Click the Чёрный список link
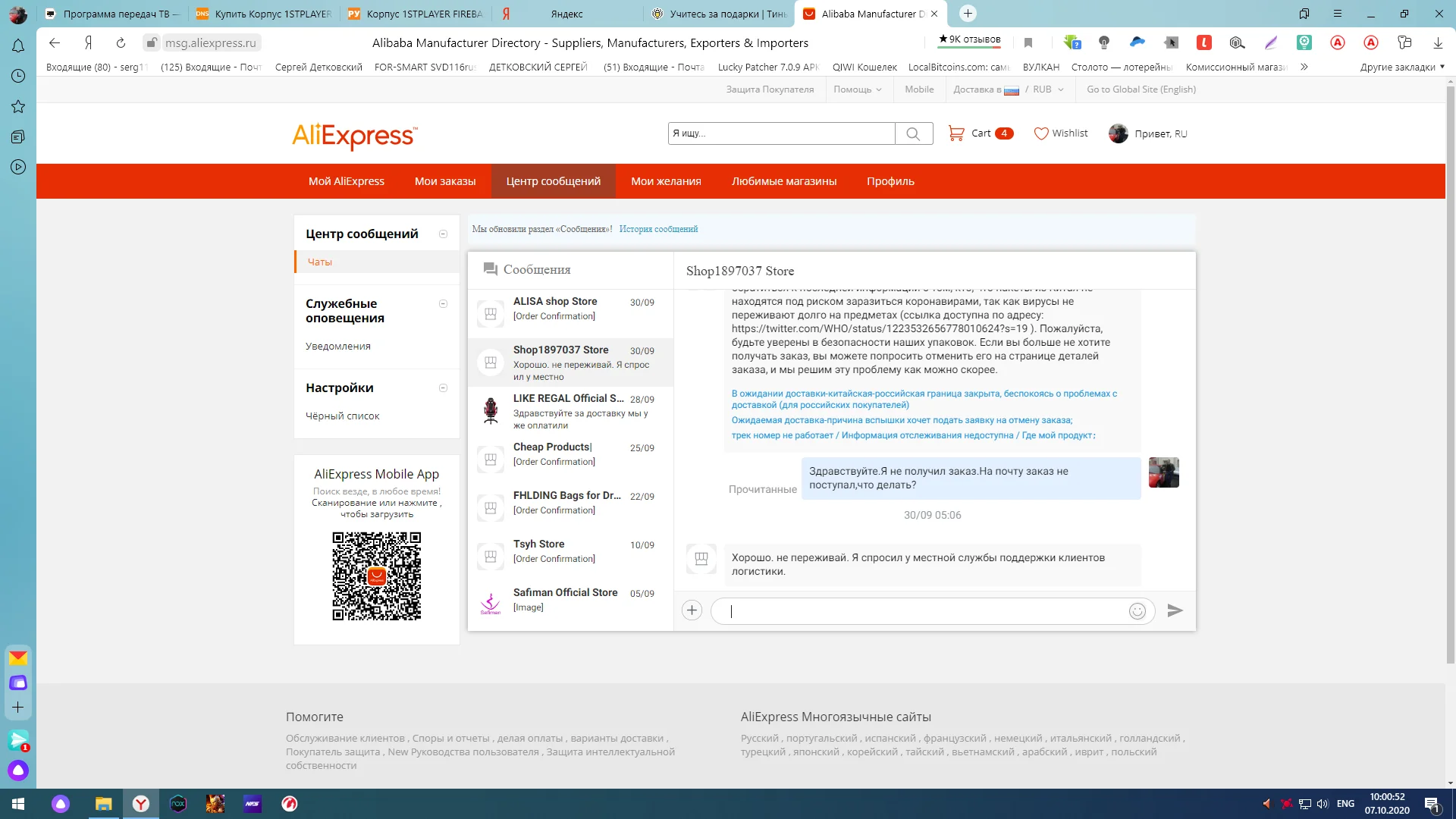 (x=342, y=416)
